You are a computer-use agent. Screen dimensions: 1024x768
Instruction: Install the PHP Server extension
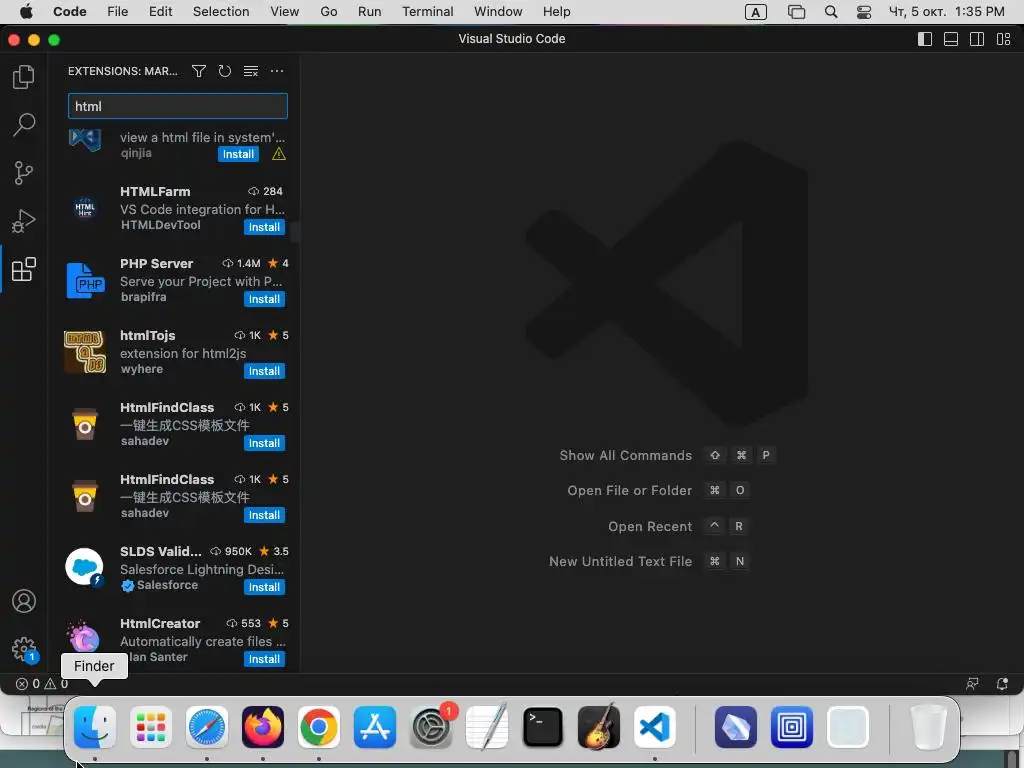point(264,299)
